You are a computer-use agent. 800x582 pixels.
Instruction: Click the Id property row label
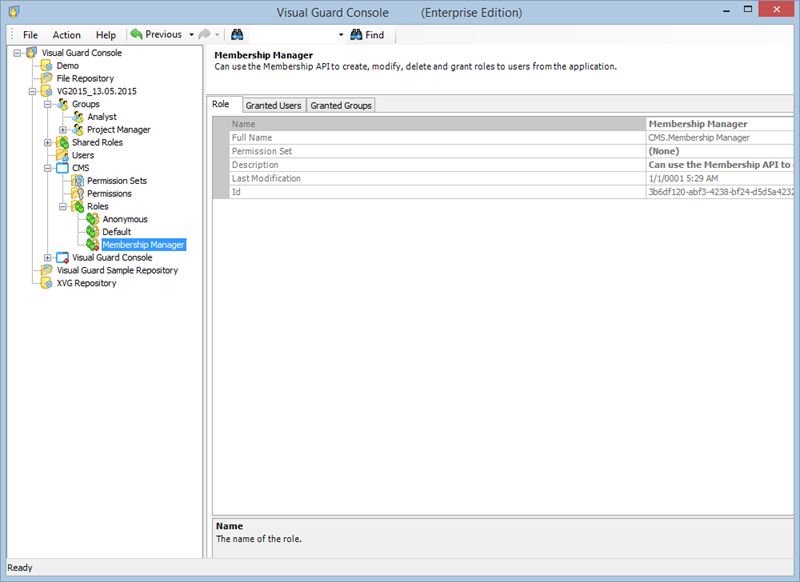pyautogui.click(x=236, y=192)
